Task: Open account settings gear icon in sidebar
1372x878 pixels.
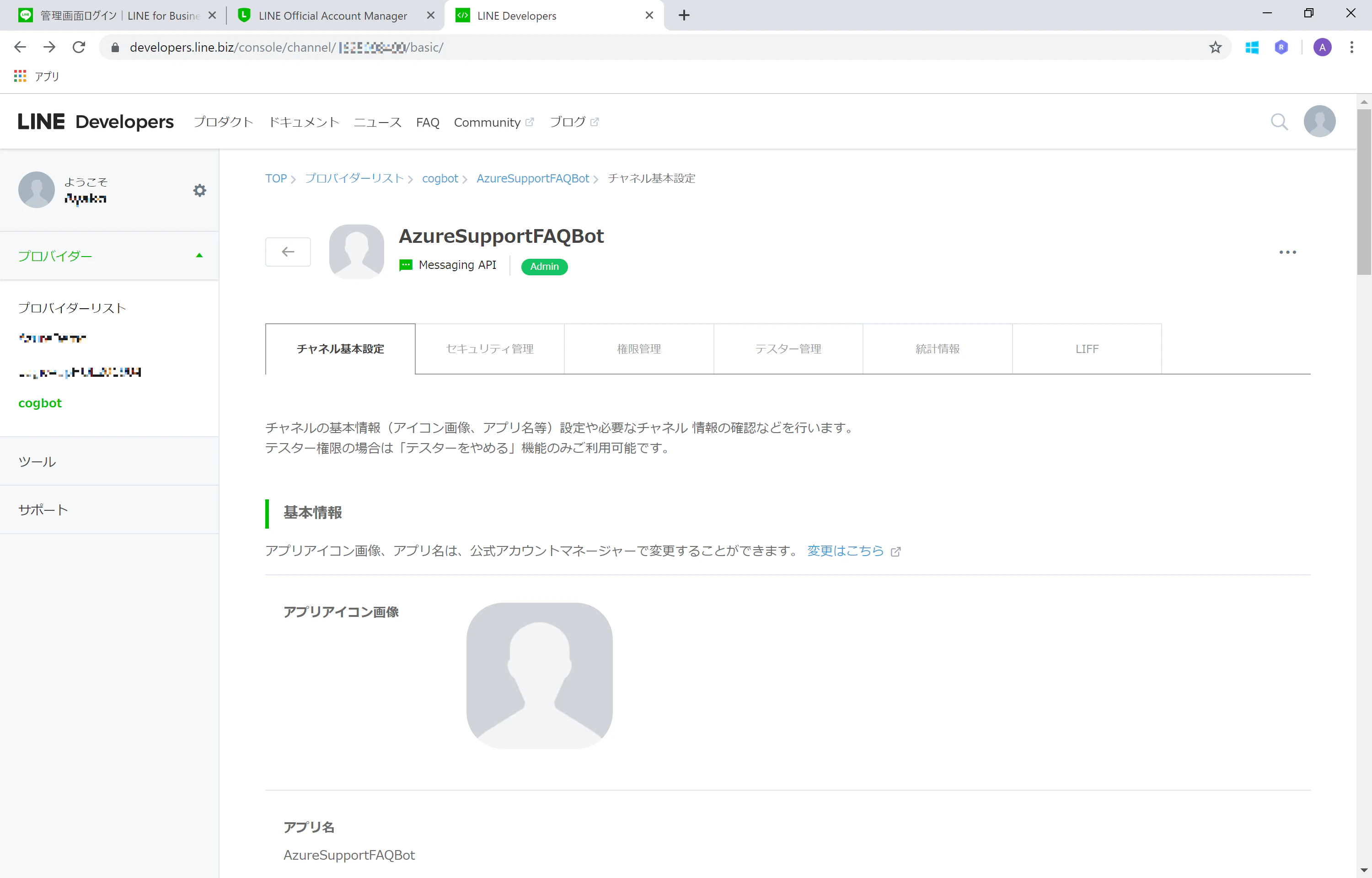Action: (x=199, y=190)
